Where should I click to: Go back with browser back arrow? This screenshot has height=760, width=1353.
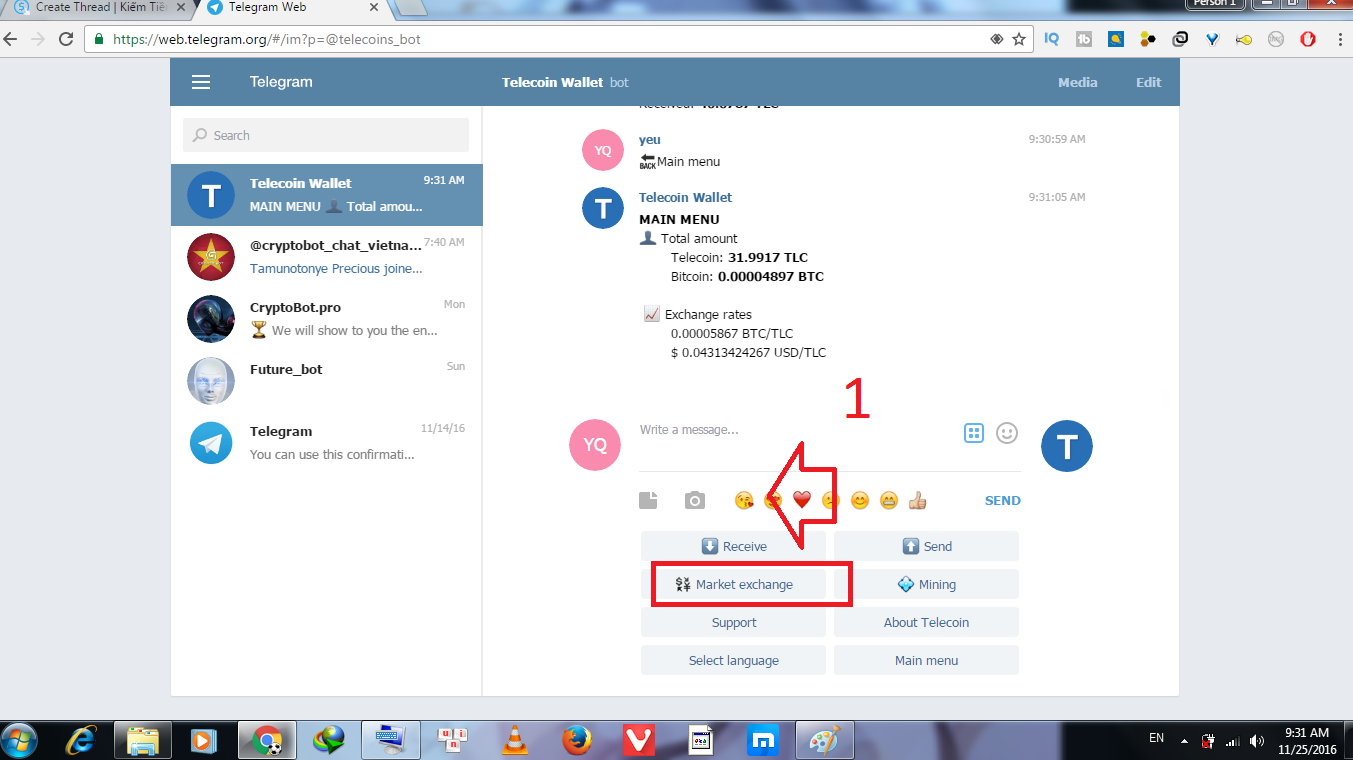(11, 40)
